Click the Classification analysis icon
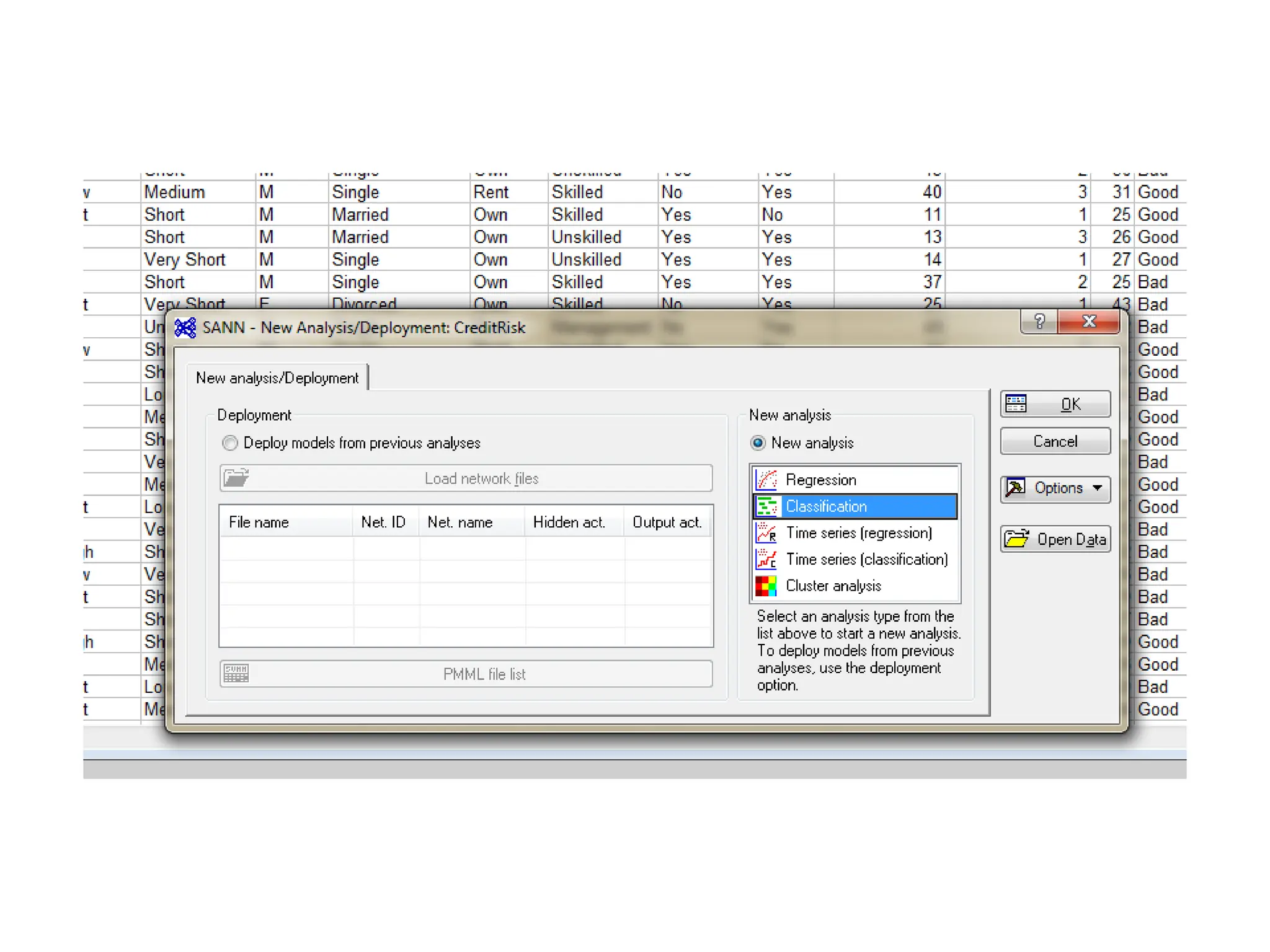This screenshot has height=952, width=1270. (766, 506)
